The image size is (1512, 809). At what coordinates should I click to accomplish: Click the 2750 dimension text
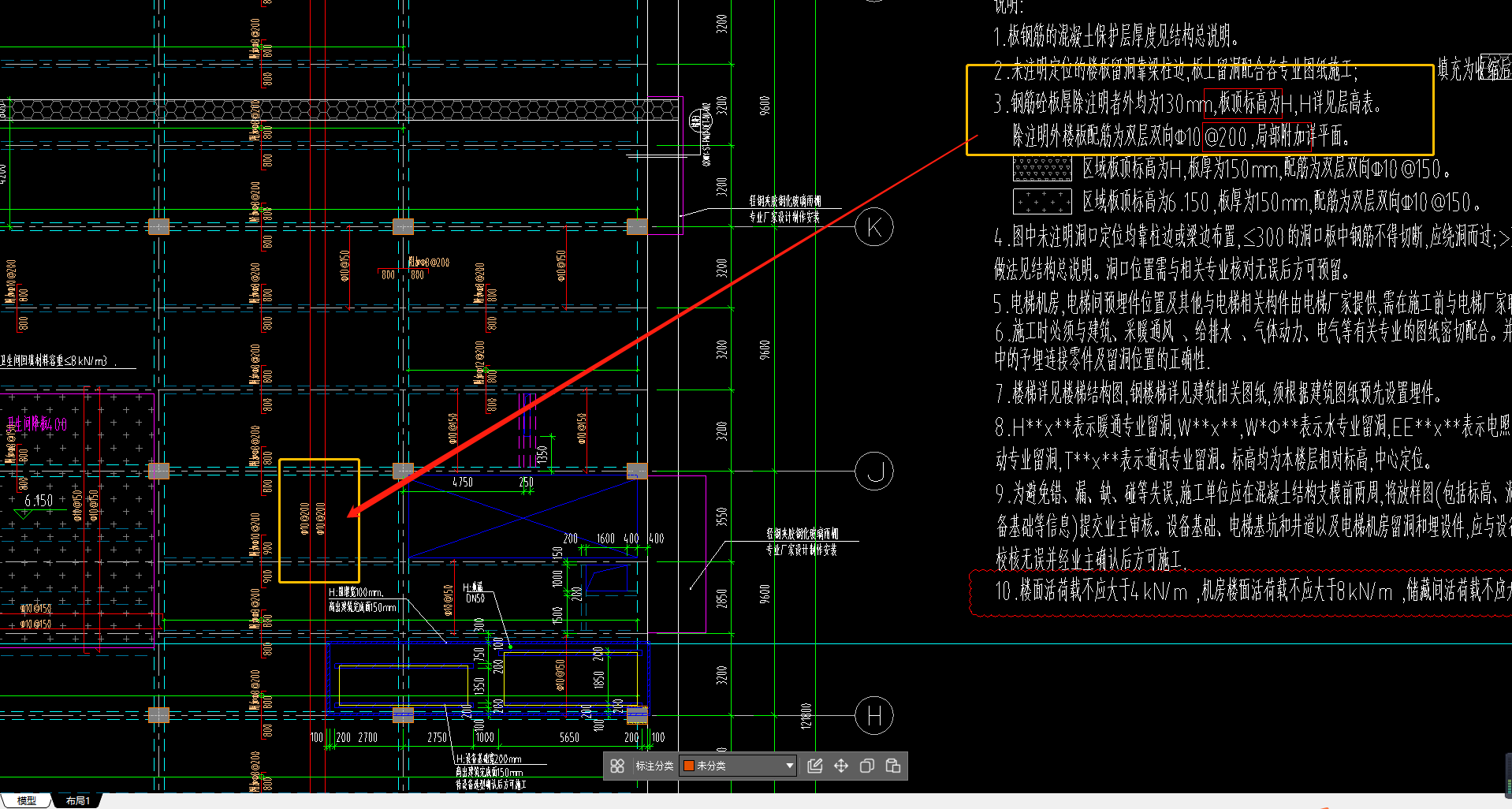(x=438, y=737)
